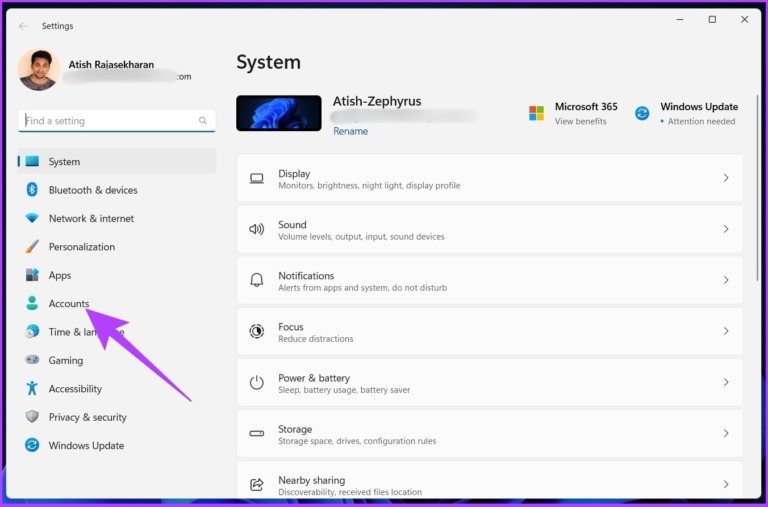Open the Storage settings title
The image size is (768, 507).
click(x=295, y=429)
